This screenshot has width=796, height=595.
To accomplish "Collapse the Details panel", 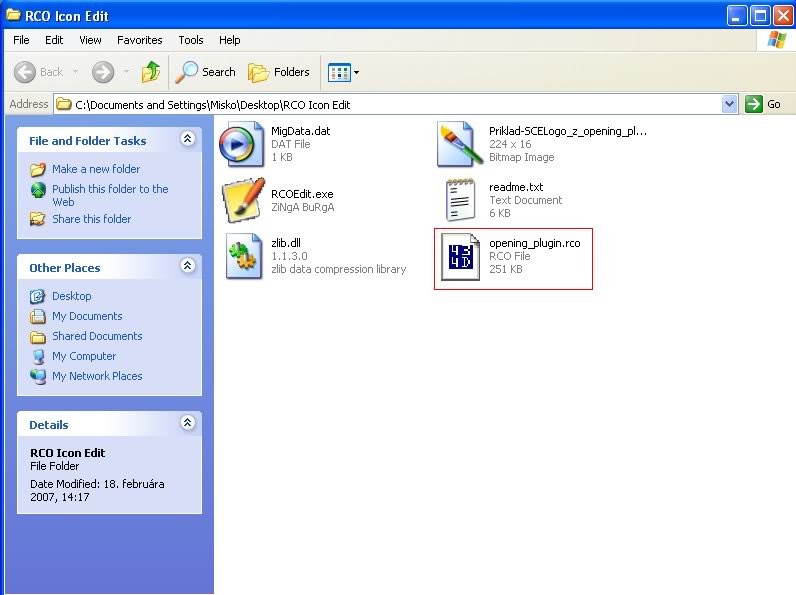I will coord(187,424).
